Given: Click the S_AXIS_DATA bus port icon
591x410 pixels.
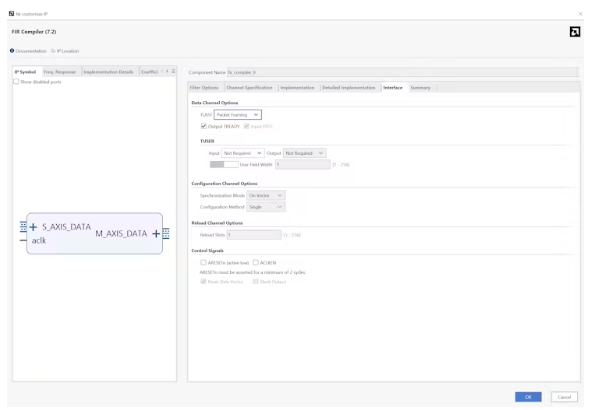Looking at the screenshot, I should pyautogui.click(x=23, y=226).
